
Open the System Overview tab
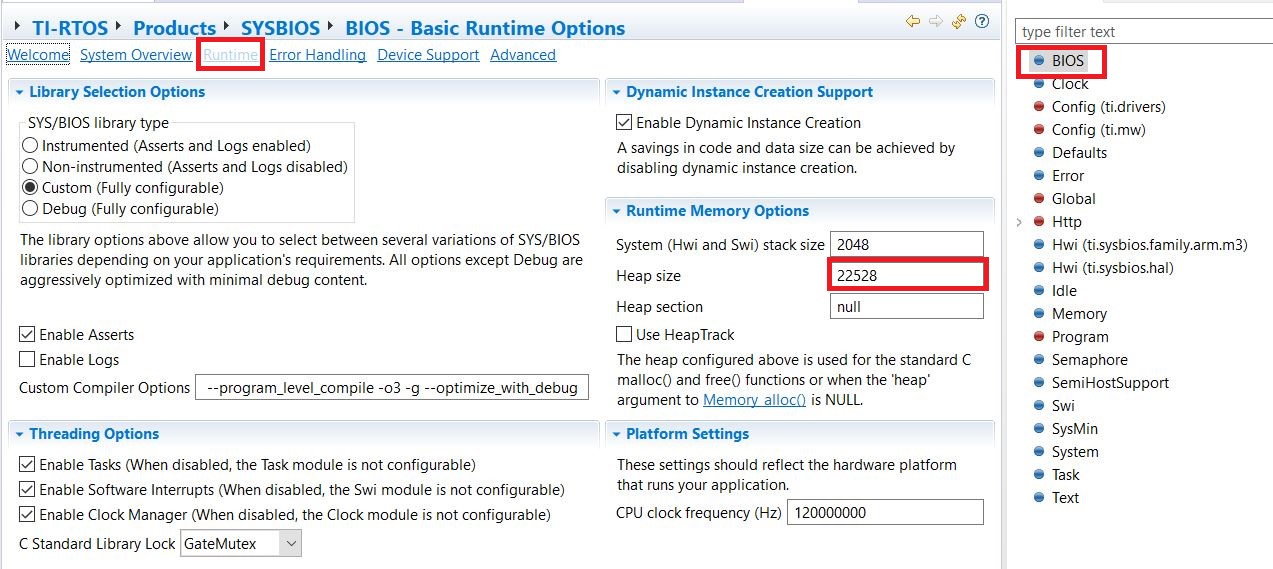(x=136, y=55)
